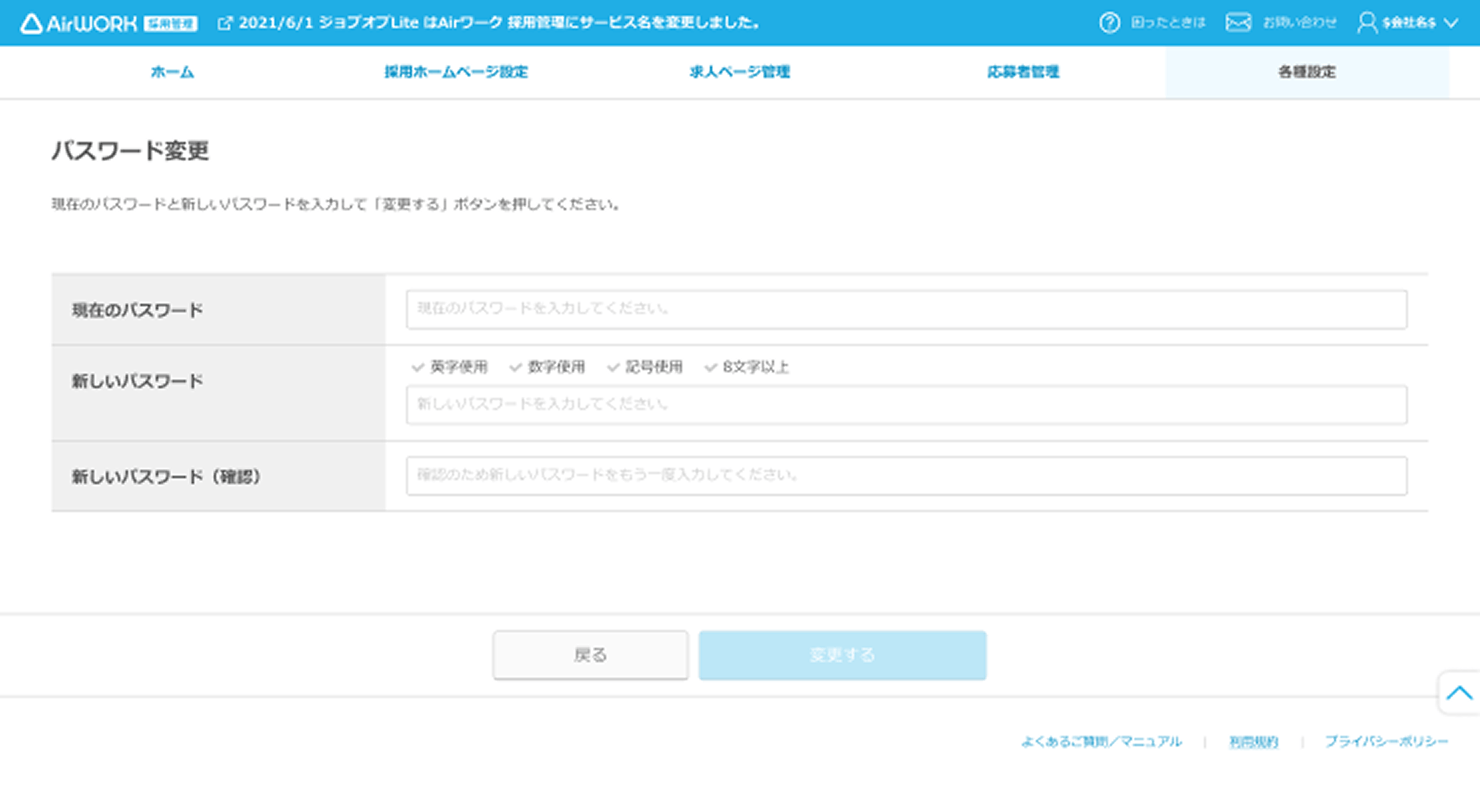Click the 変更する button
Screen dimensions: 1480x788
click(842, 655)
